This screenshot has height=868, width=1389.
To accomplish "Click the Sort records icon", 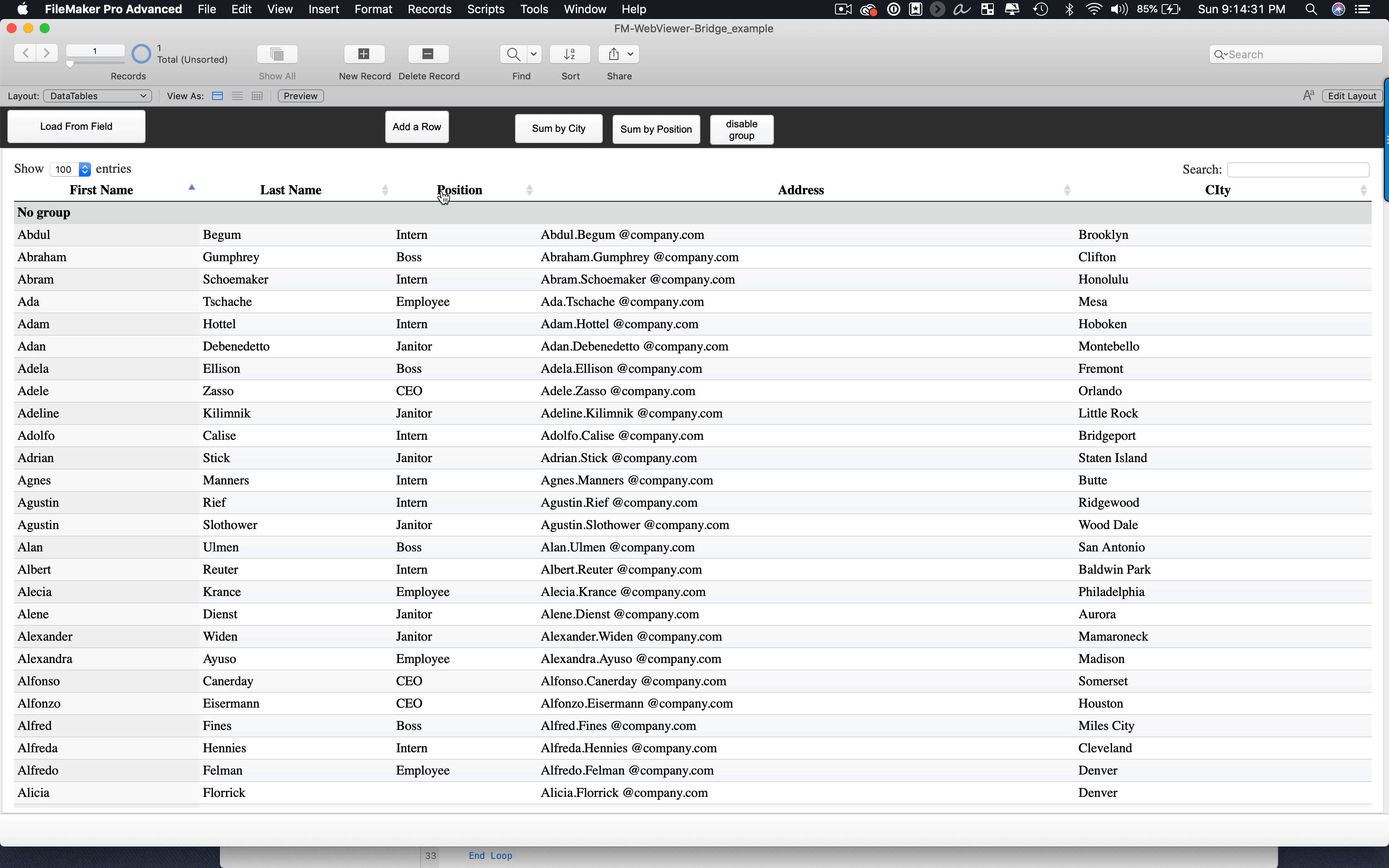I will click(x=570, y=54).
